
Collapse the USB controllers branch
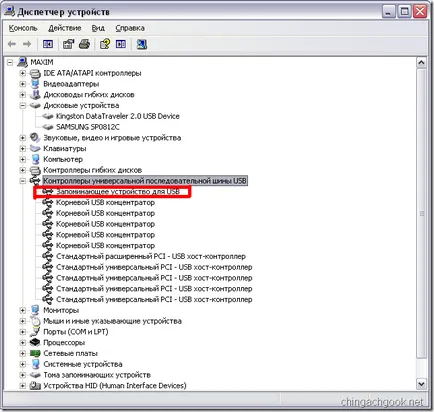pos(22,181)
